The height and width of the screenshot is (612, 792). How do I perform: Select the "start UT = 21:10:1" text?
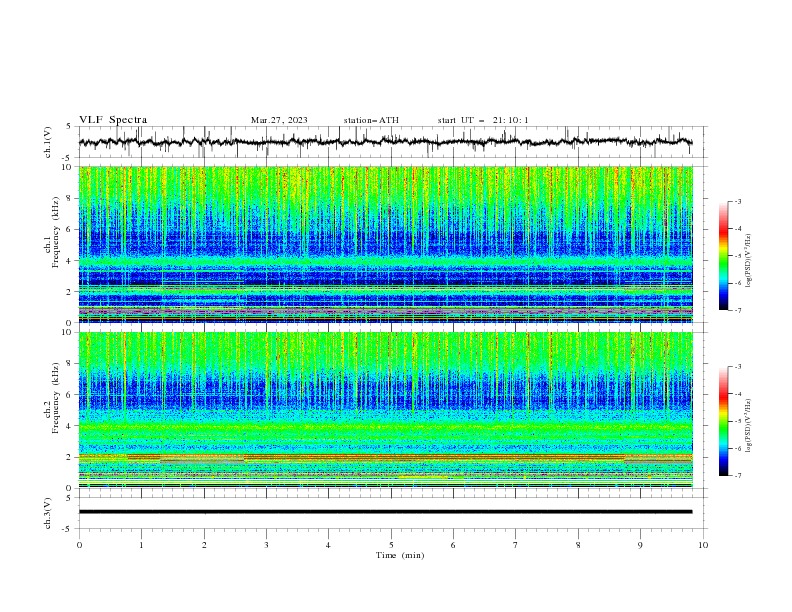click(x=483, y=120)
